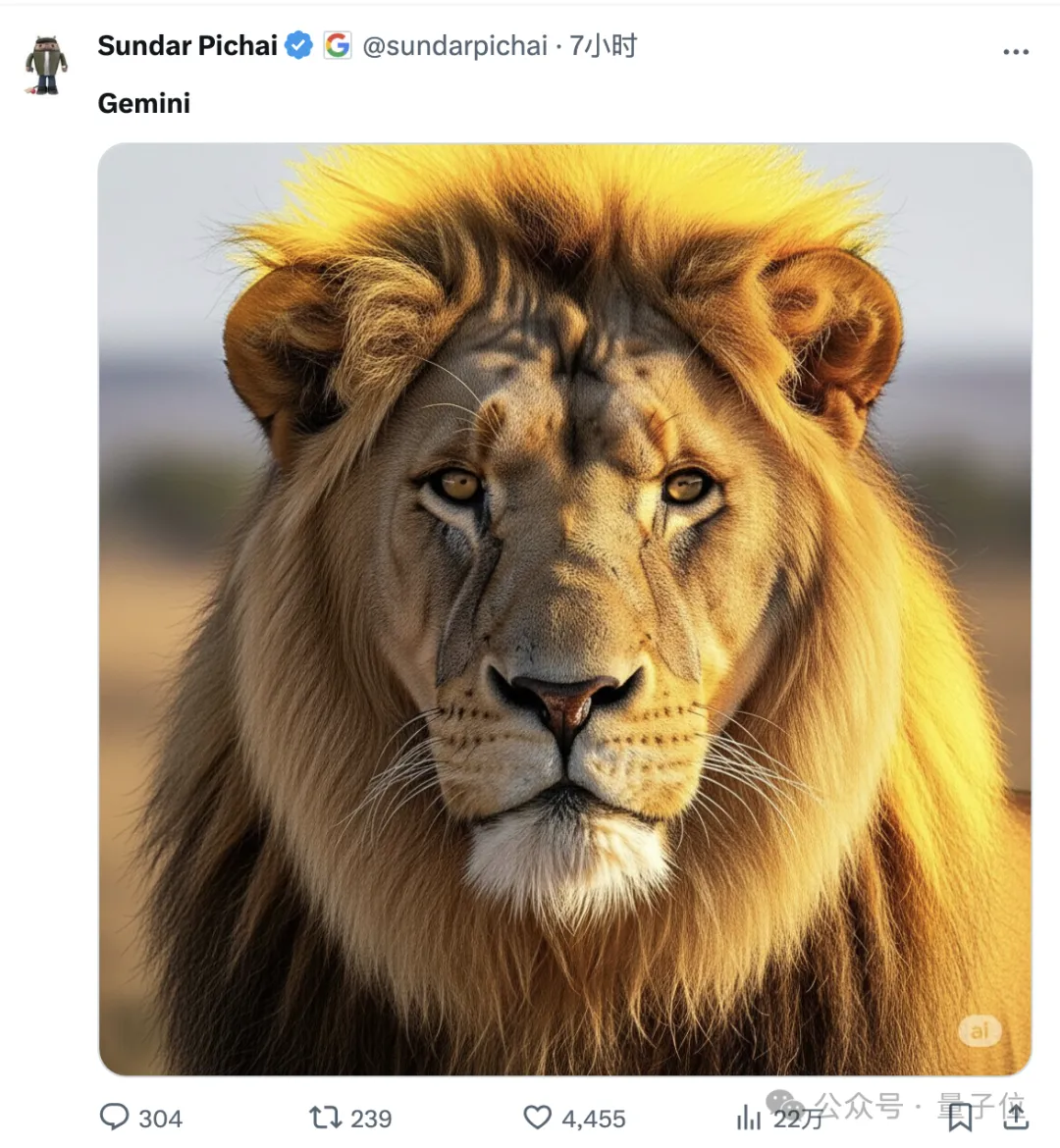Toggle the heart like icon

tap(537, 1118)
